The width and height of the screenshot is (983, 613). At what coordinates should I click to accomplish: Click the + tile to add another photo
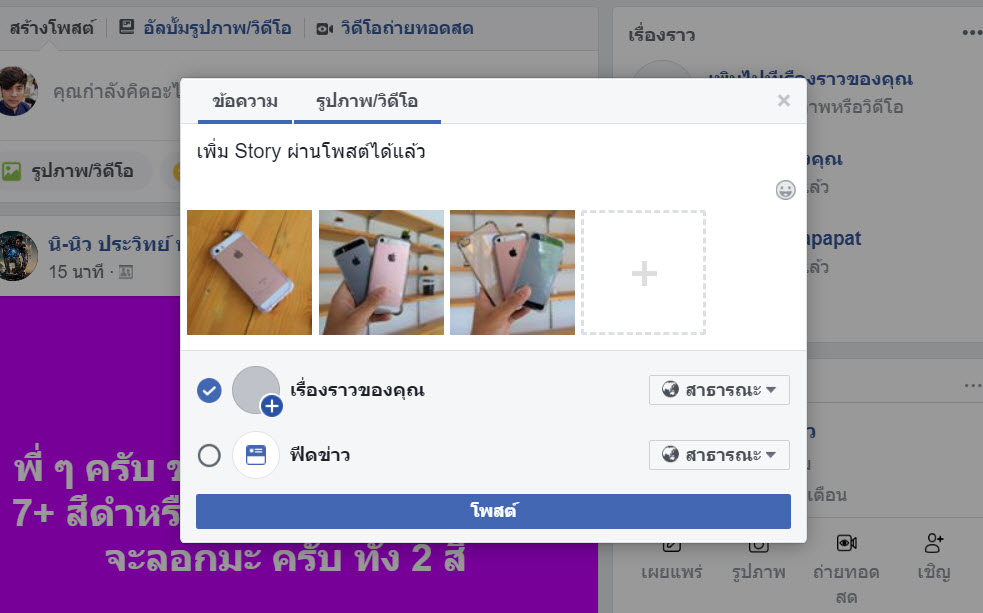643,271
